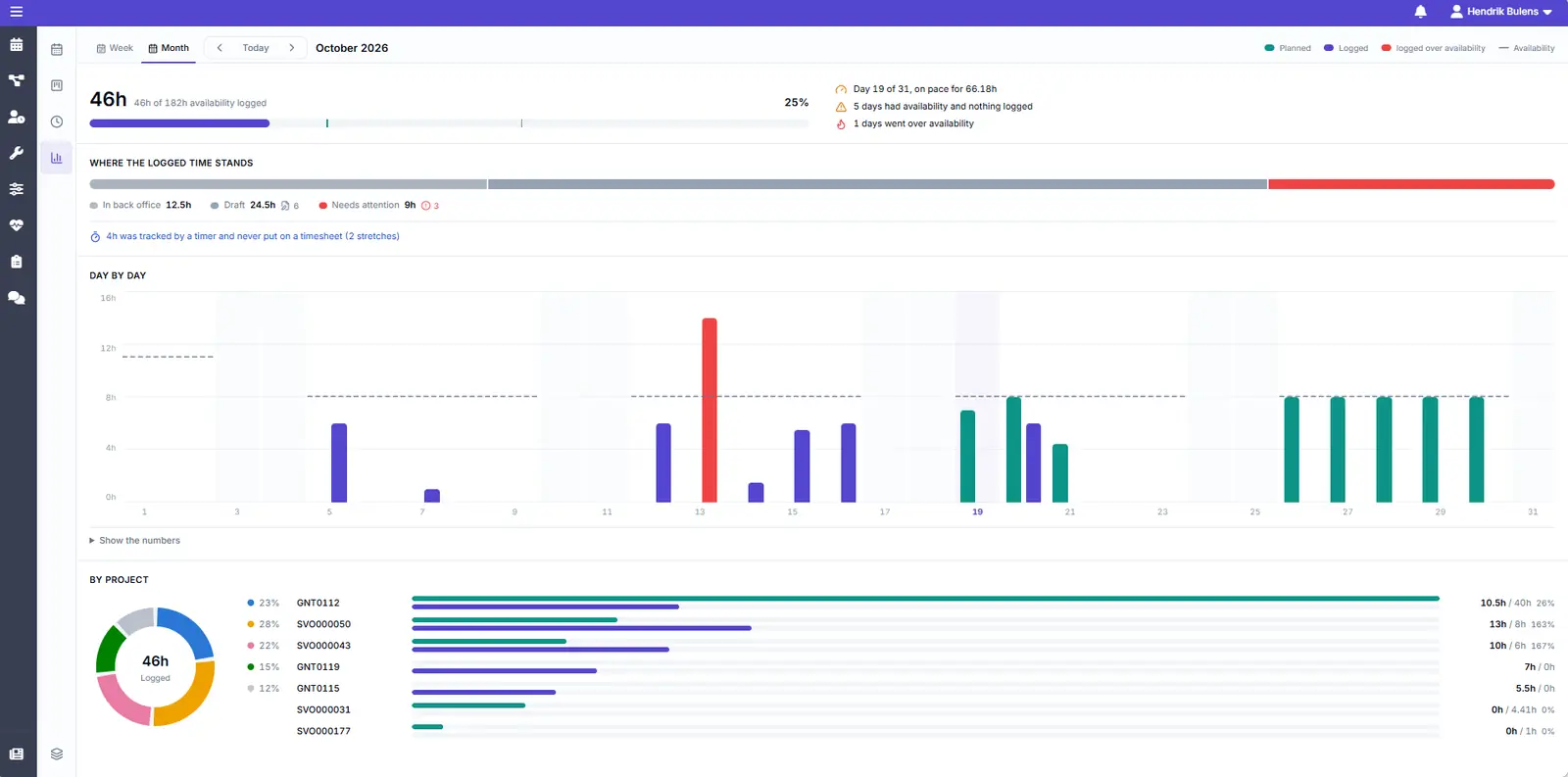This screenshot has width=1568, height=777.
Task: Open the user time management icon in the sidebar
Action: pyautogui.click(x=17, y=117)
